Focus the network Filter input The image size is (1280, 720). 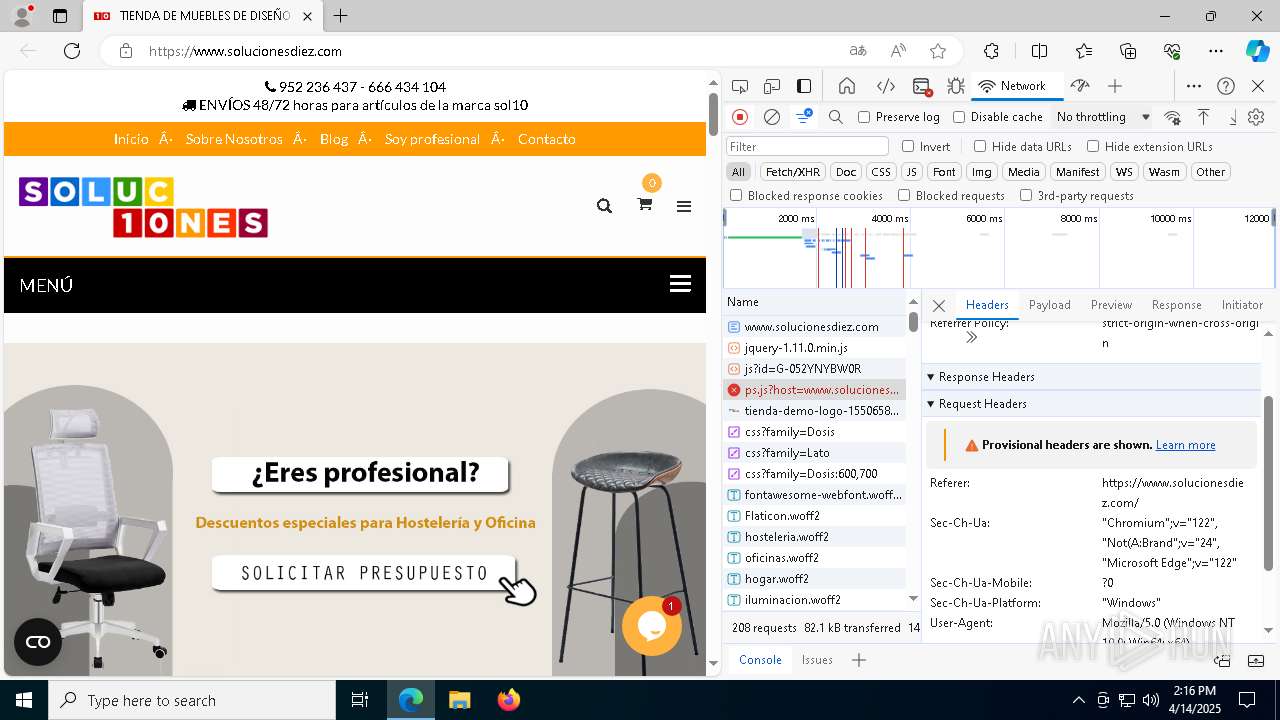point(807,146)
